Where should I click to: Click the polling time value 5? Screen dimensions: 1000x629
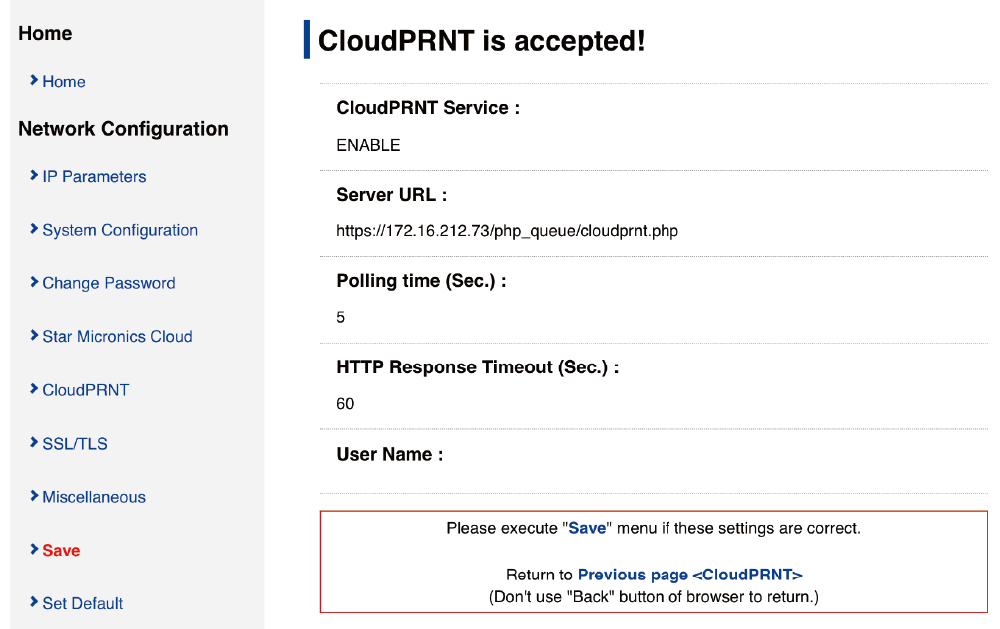341,317
